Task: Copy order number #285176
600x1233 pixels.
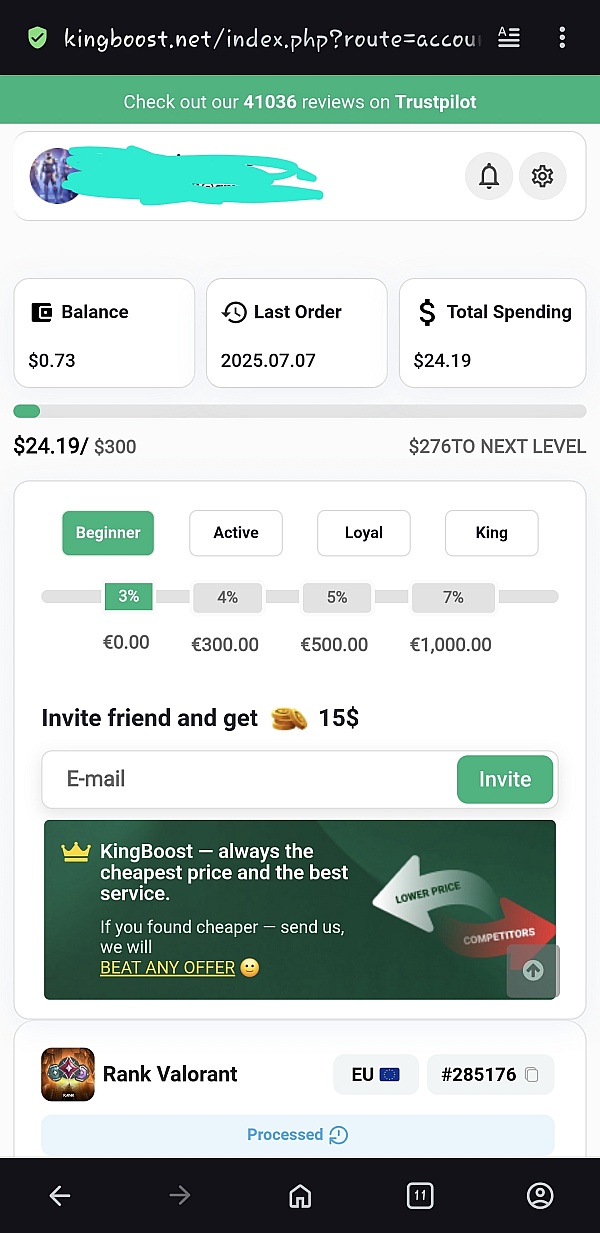Action: pyautogui.click(x=532, y=1075)
